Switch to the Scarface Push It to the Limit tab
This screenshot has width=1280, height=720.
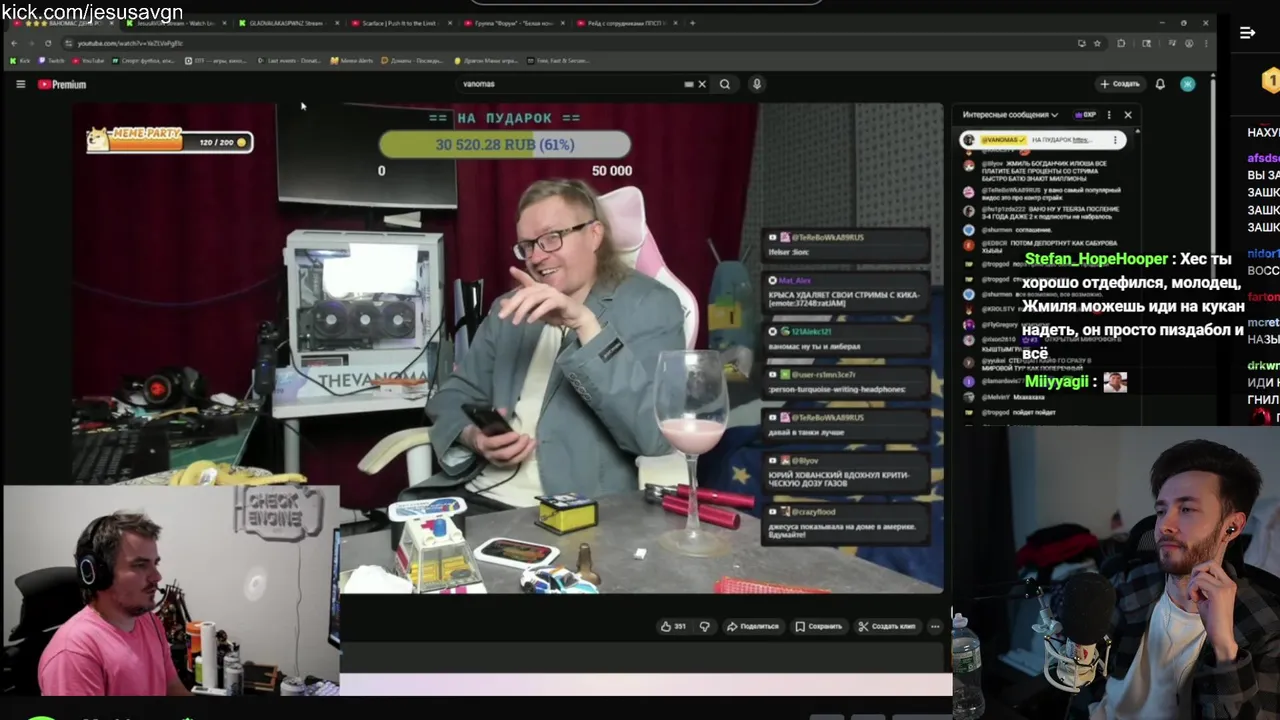tap(400, 22)
